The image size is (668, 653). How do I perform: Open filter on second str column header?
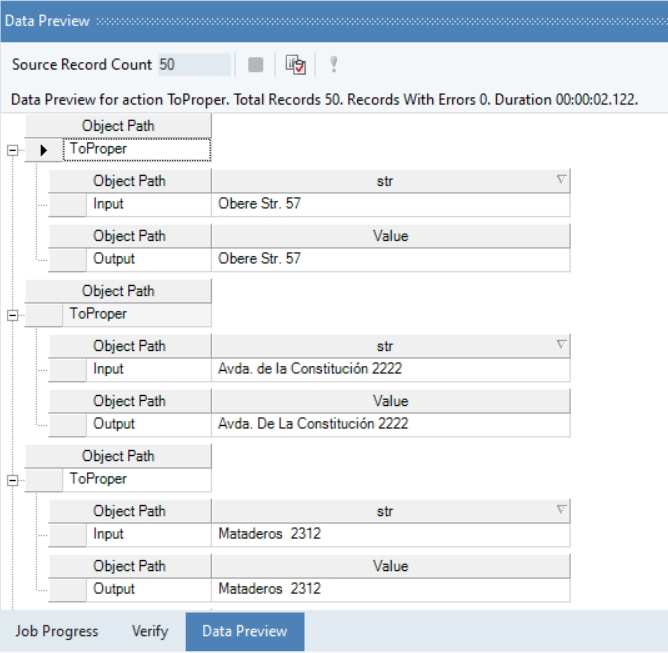click(561, 345)
